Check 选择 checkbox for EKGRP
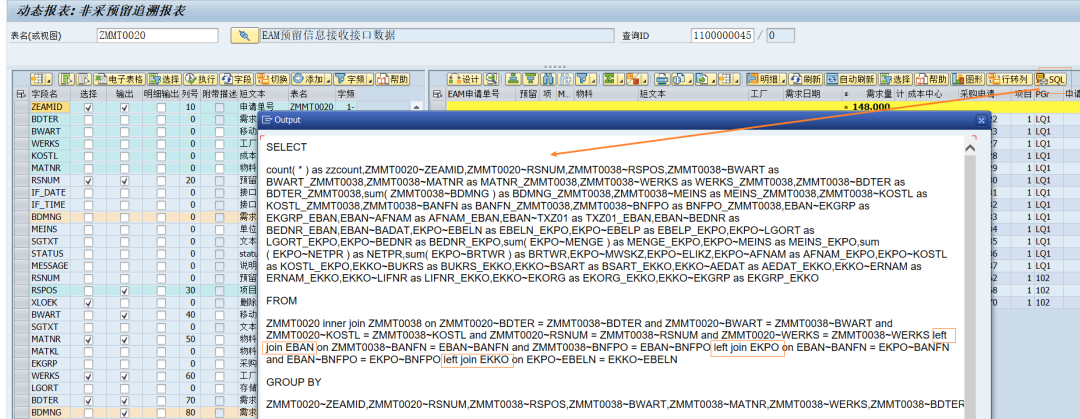The width and height of the screenshot is (1080, 419). pos(88,364)
